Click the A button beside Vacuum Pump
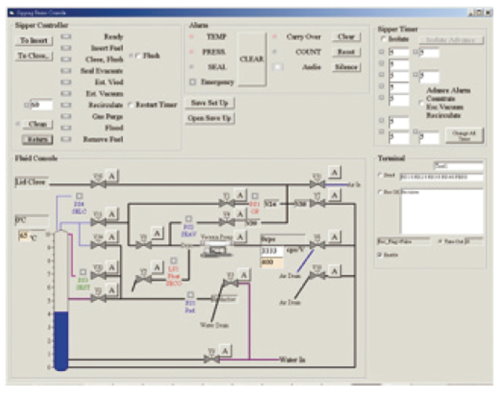The height and width of the screenshot is (396, 500). 240,237
